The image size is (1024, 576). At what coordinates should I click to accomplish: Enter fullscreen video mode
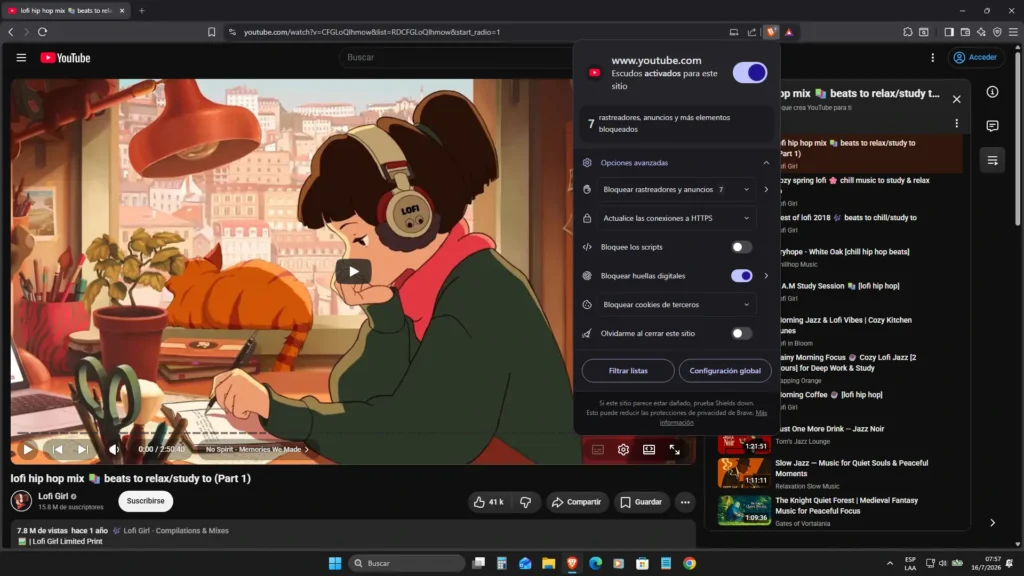point(674,449)
